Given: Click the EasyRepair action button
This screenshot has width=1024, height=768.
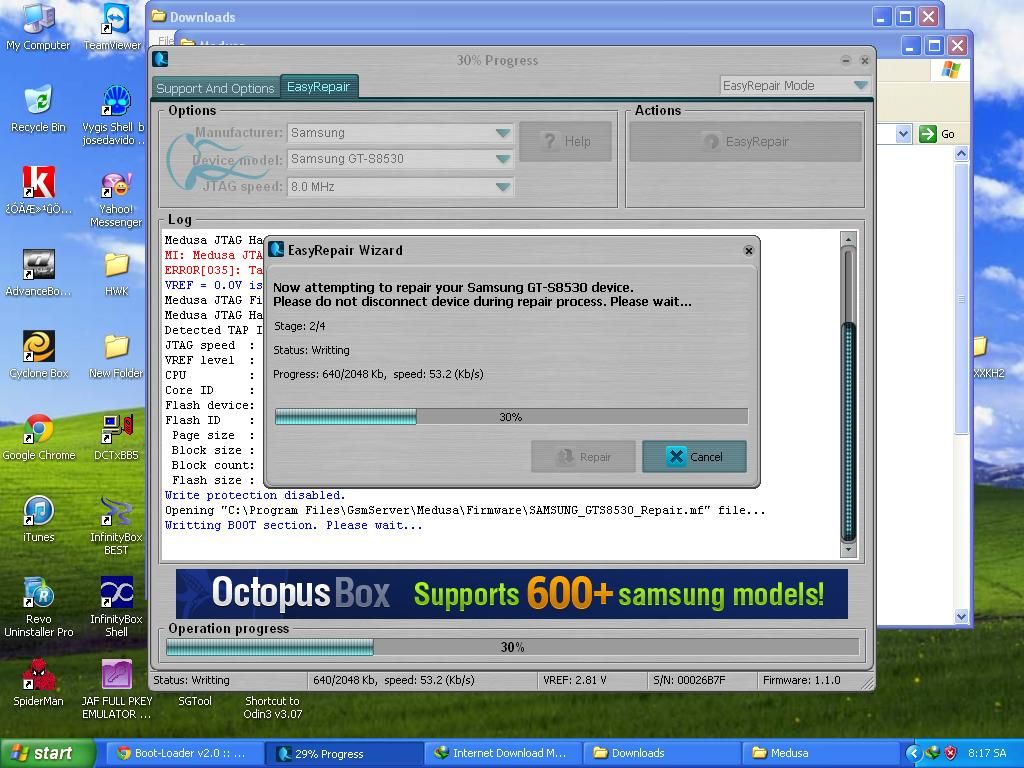Looking at the screenshot, I should (x=745, y=141).
